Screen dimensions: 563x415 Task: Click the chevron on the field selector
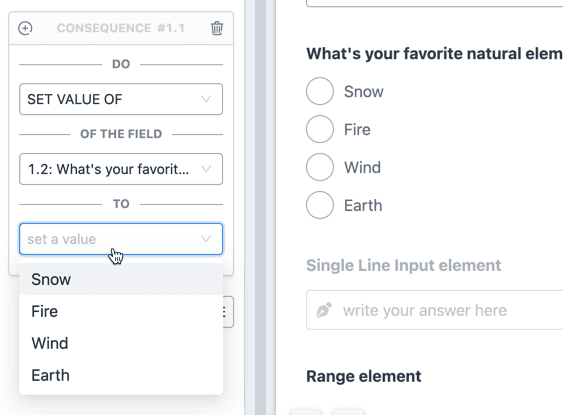[206, 169]
